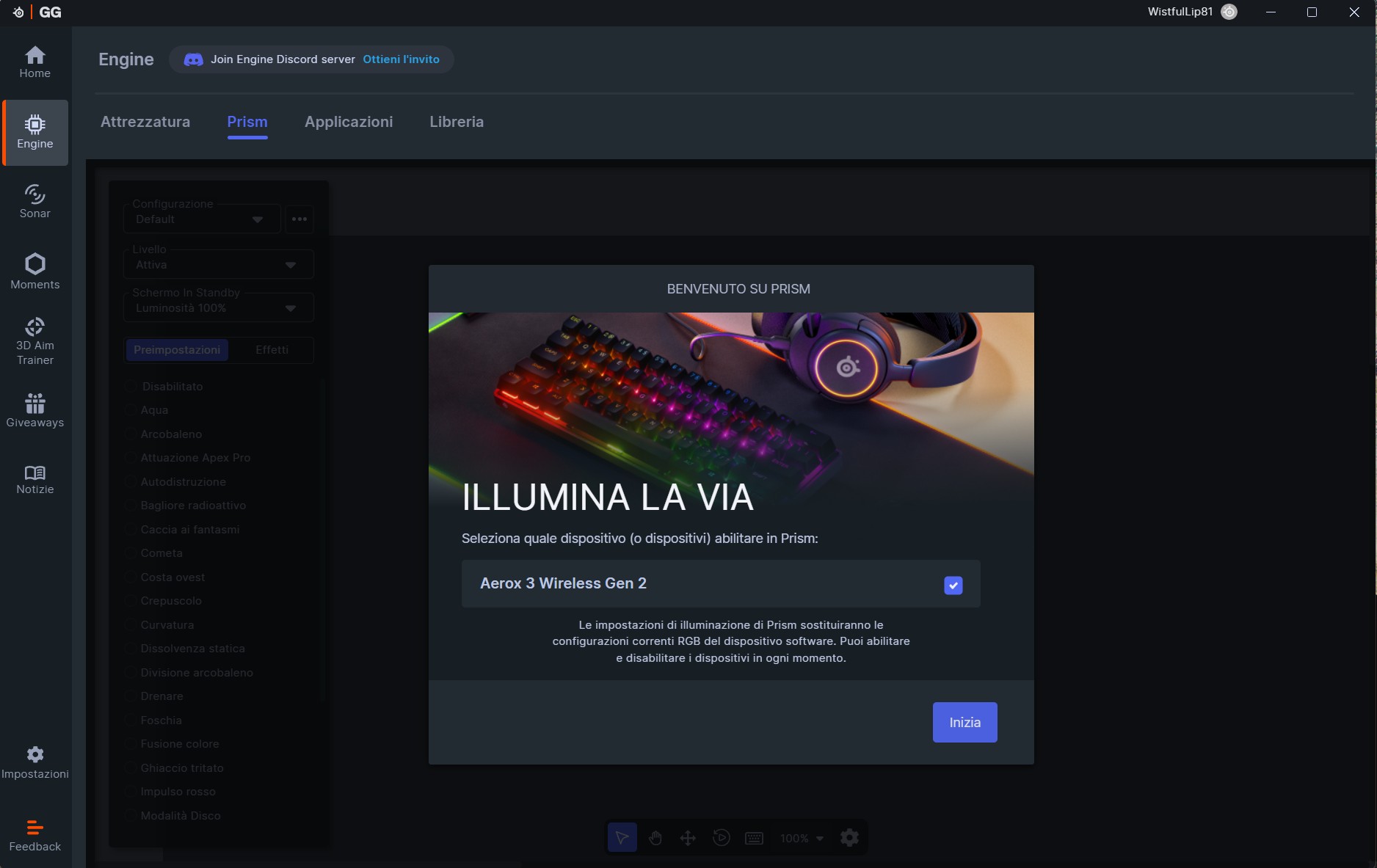Open the 100% zoom level selector

pos(802,838)
